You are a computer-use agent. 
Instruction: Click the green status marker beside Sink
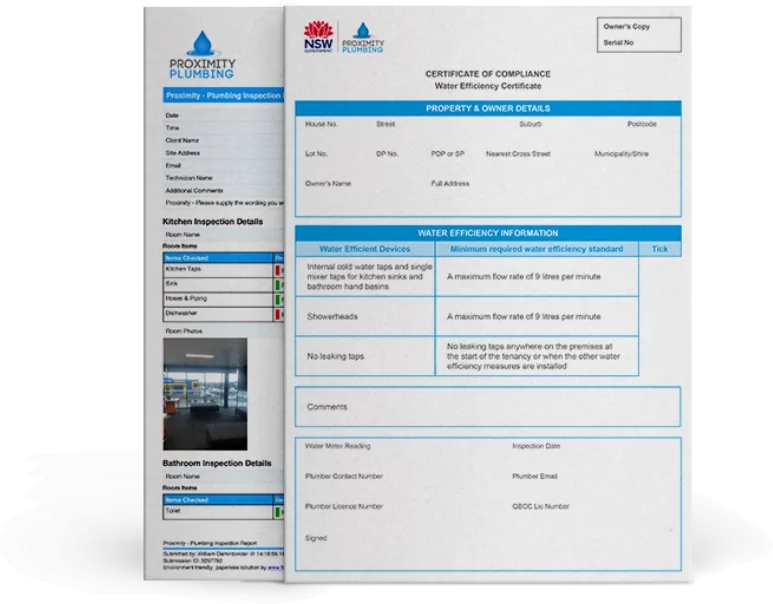point(278,284)
